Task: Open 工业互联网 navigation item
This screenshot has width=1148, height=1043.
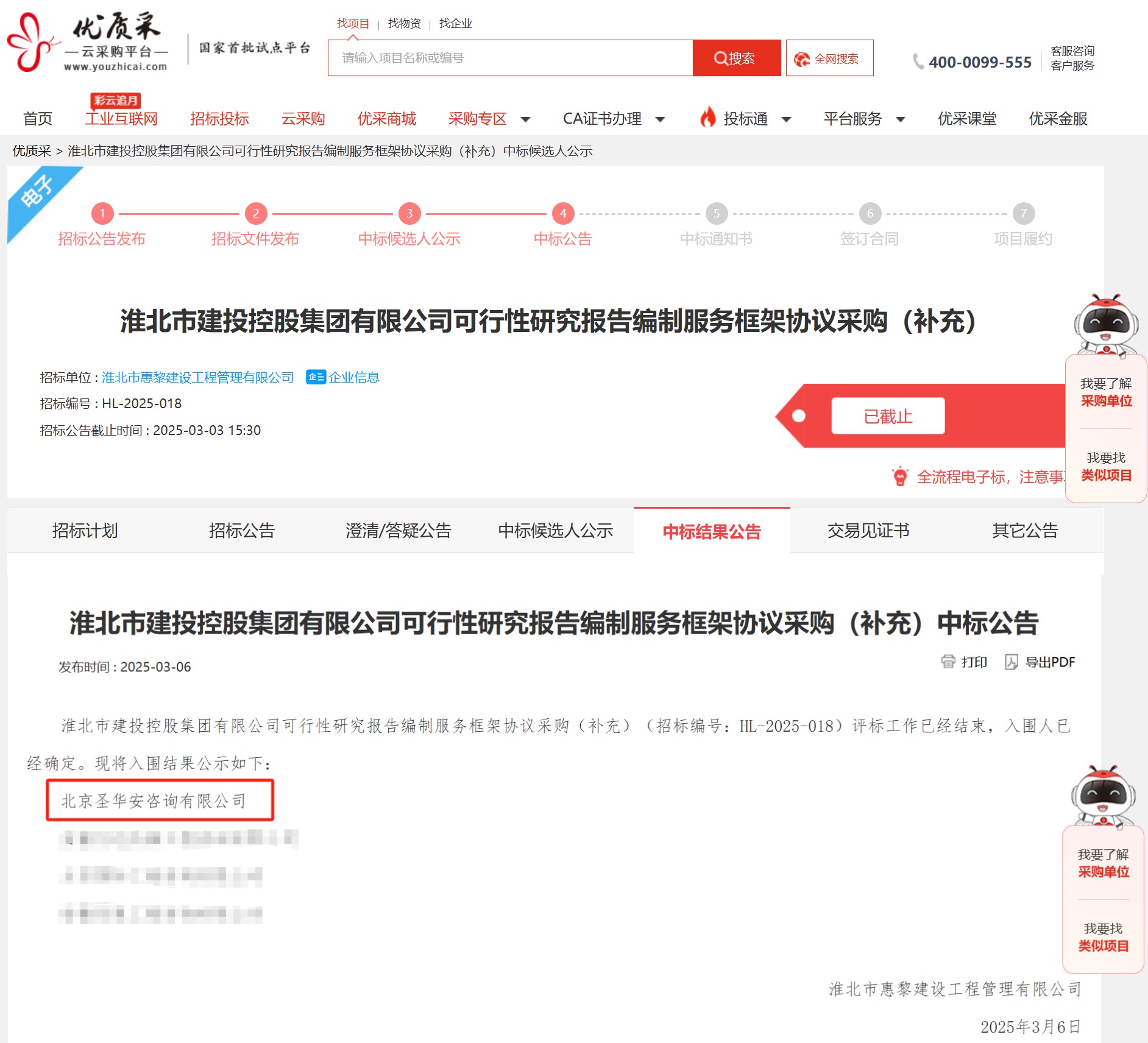Action: click(x=121, y=119)
